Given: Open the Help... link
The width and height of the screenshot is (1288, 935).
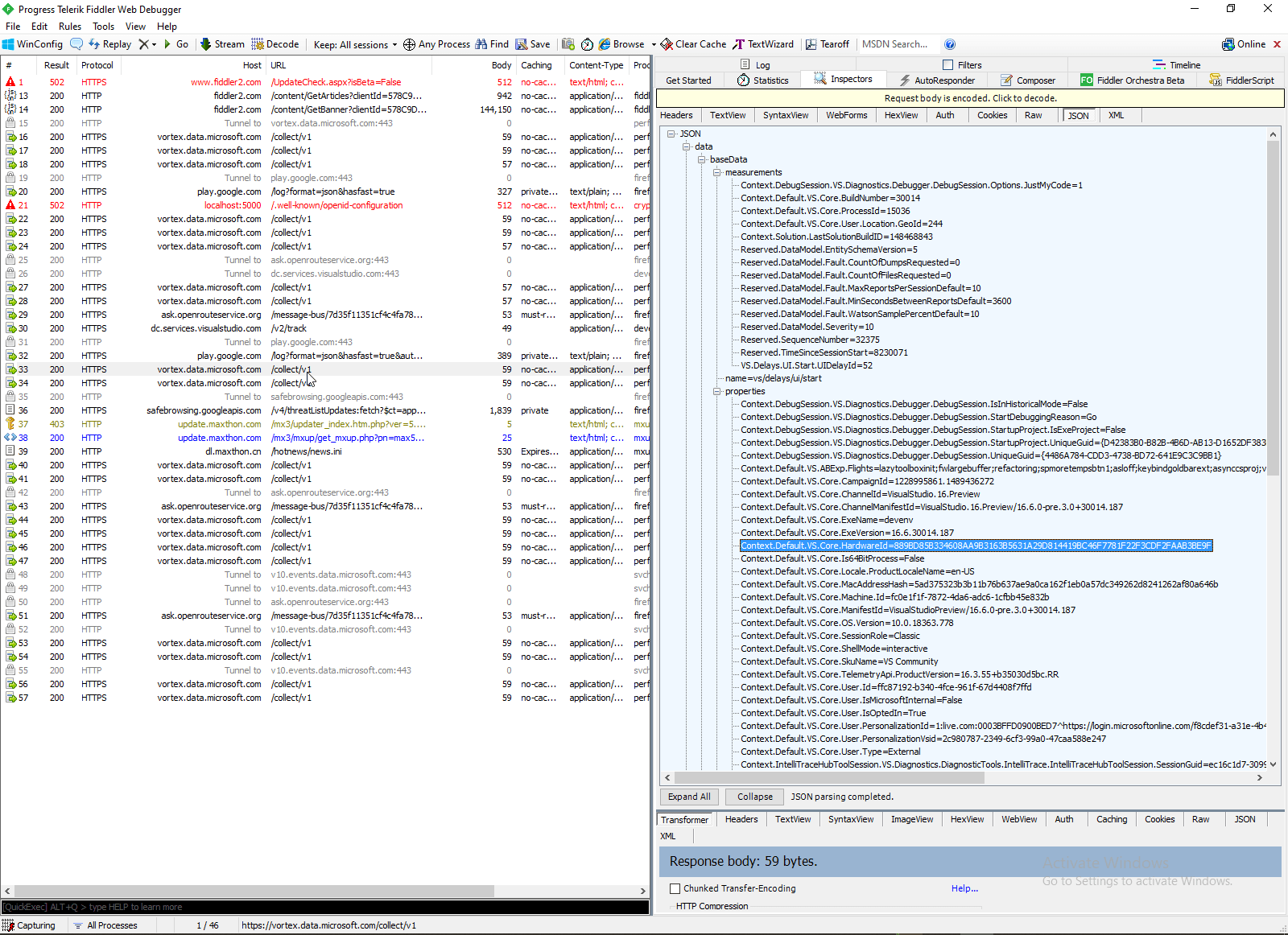Looking at the screenshot, I should pos(964,888).
